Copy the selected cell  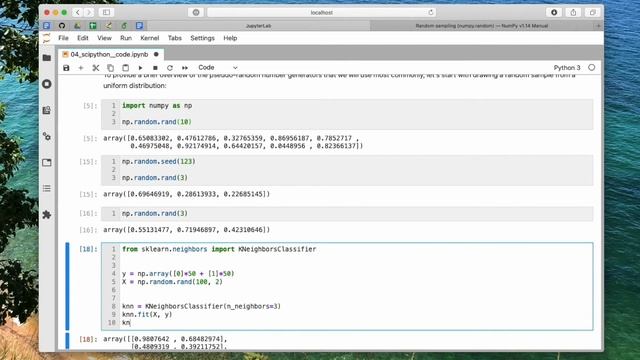[110, 68]
